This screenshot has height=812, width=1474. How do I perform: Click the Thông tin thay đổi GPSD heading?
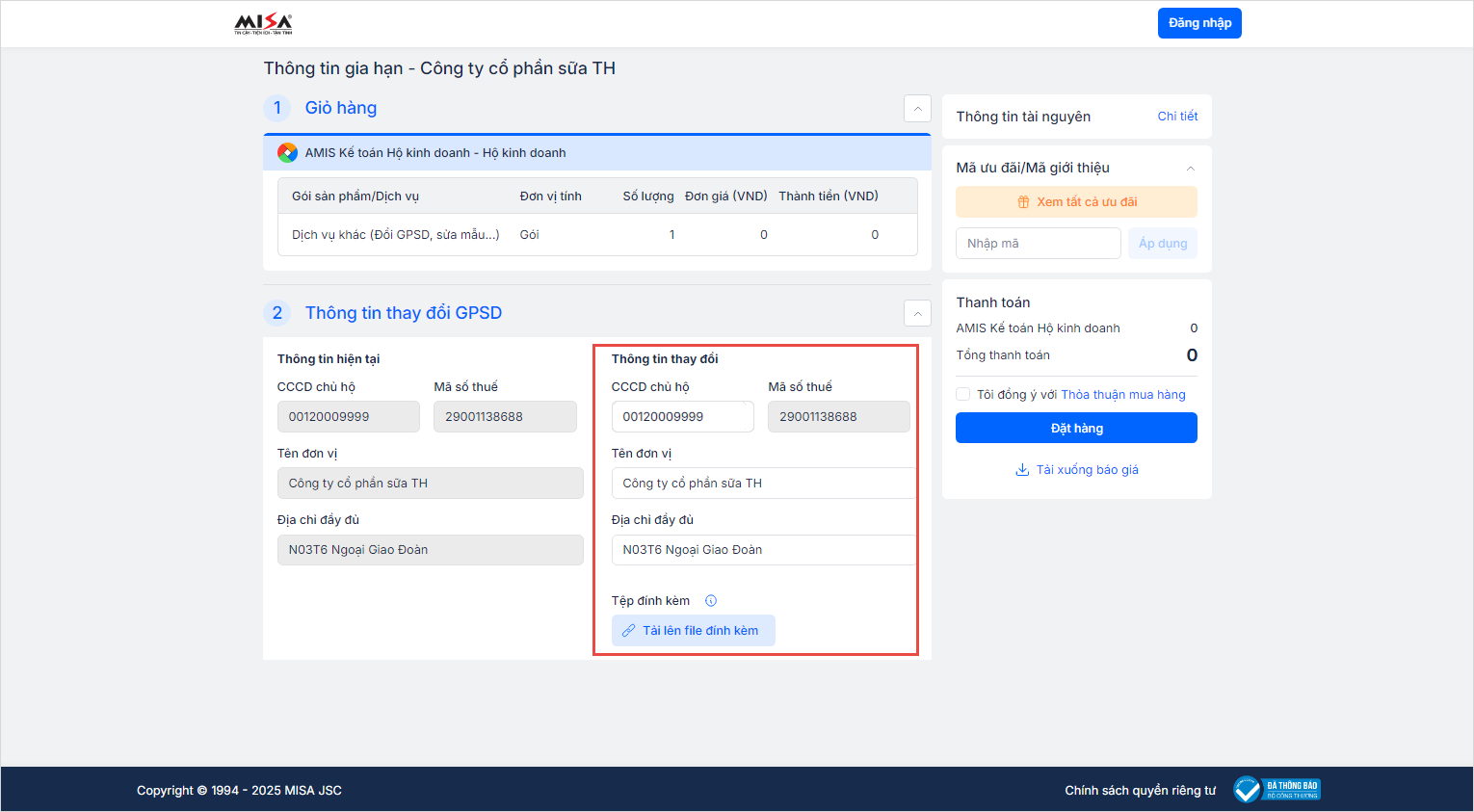click(x=404, y=313)
